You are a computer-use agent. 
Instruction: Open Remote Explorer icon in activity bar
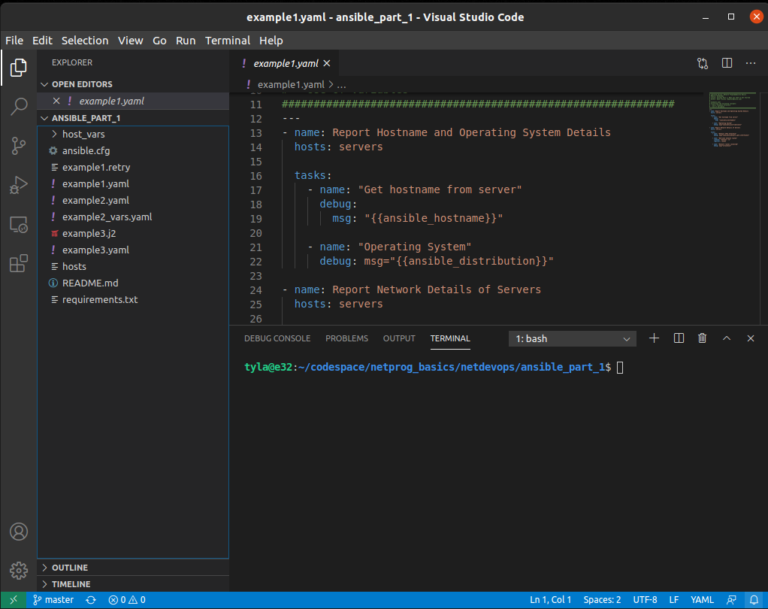point(18,225)
